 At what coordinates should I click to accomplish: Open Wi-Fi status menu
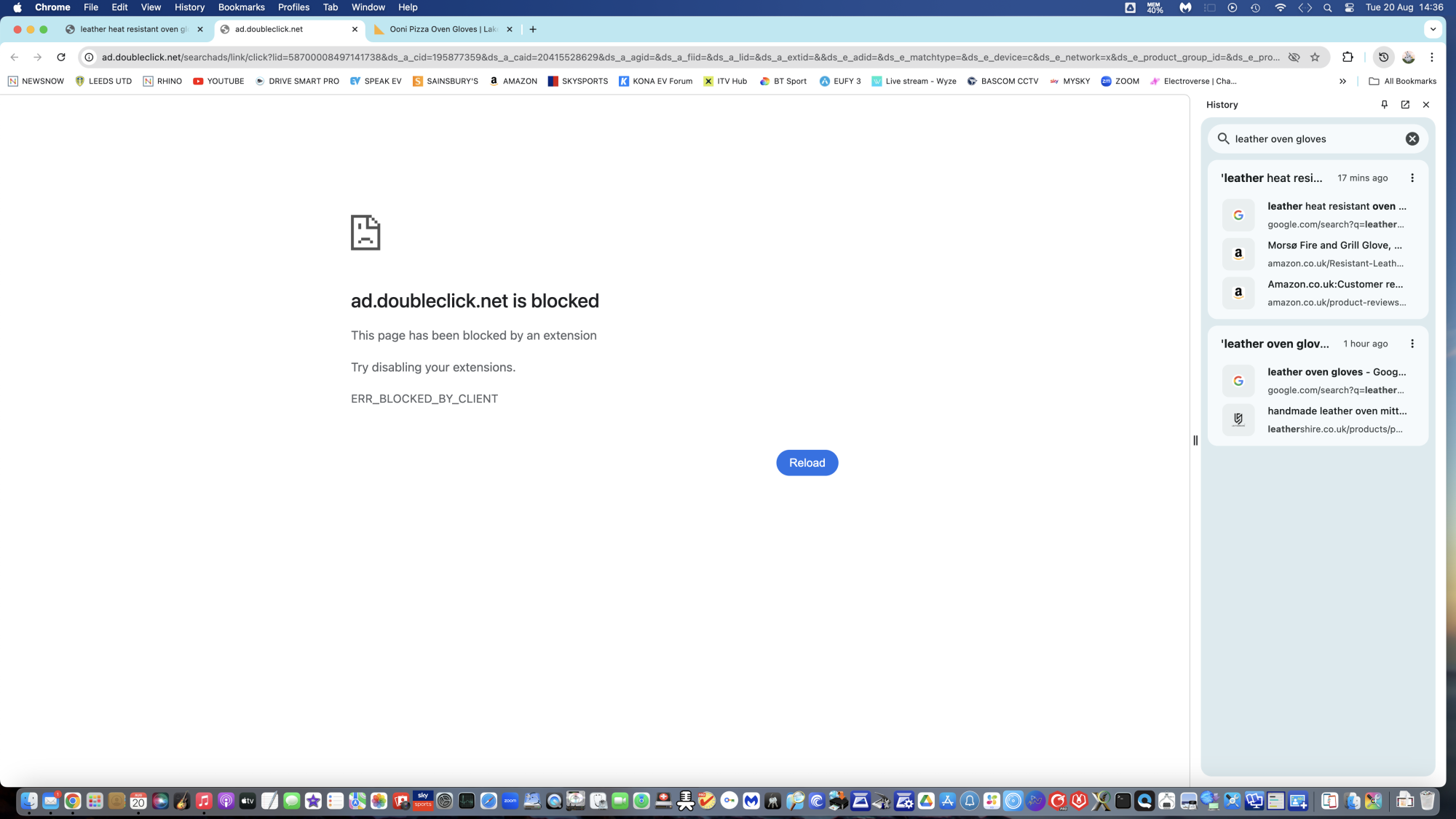click(x=1280, y=7)
